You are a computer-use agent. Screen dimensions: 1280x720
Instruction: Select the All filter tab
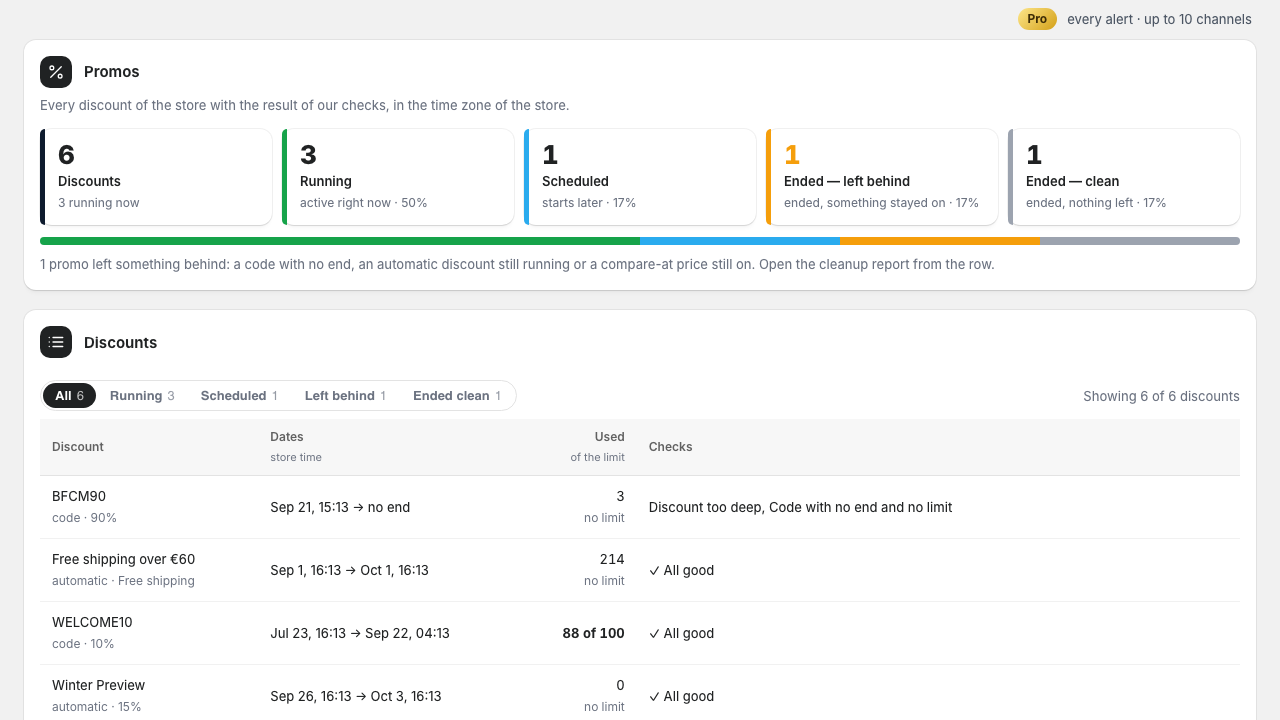coord(69,396)
